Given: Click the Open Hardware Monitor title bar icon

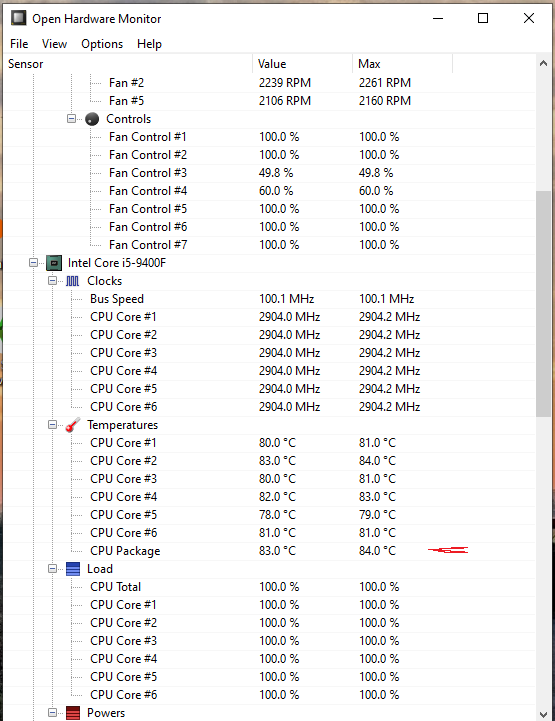Looking at the screenshot, I should tap(18, 18).
